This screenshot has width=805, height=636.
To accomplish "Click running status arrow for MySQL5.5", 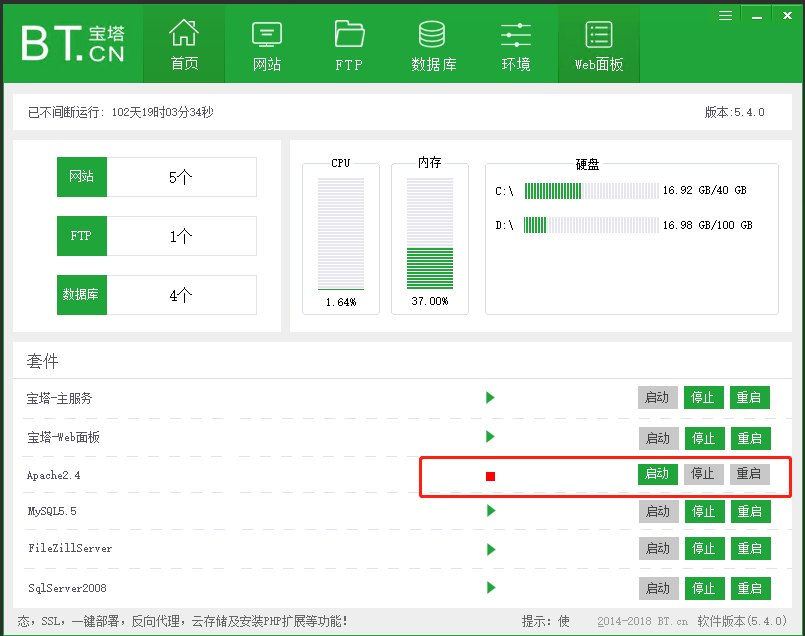I will click(x=491, y=511).
